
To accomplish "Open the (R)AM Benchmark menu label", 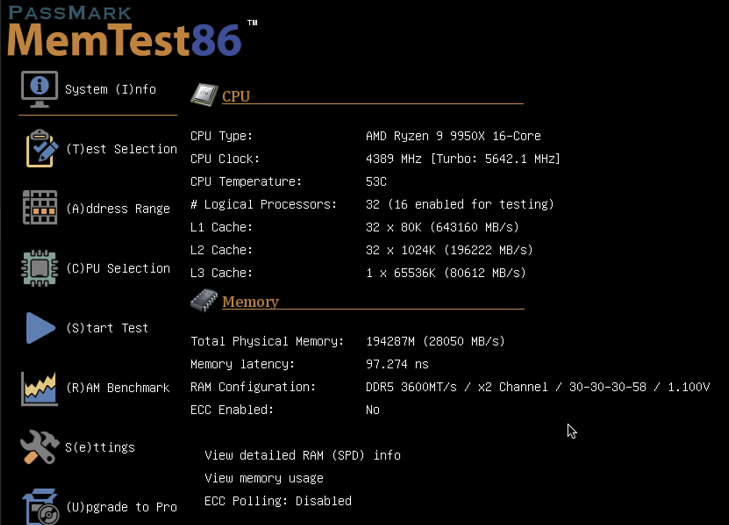I will 118,388.
